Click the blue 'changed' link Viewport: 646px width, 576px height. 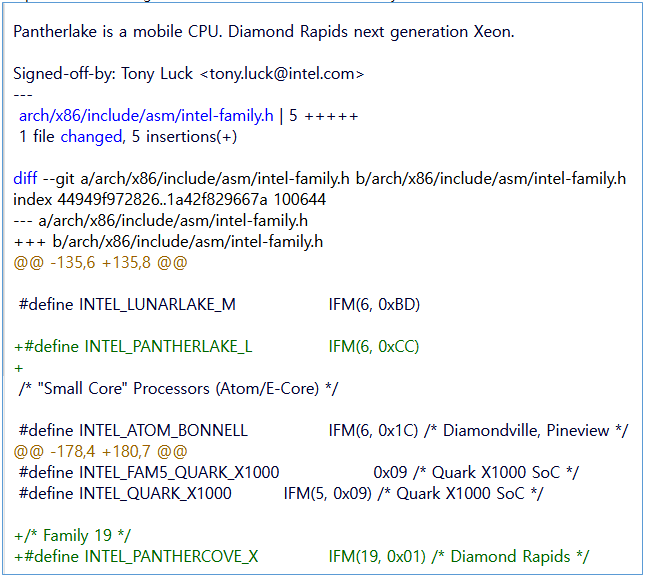pyautogui.click(x=93, y=137)
